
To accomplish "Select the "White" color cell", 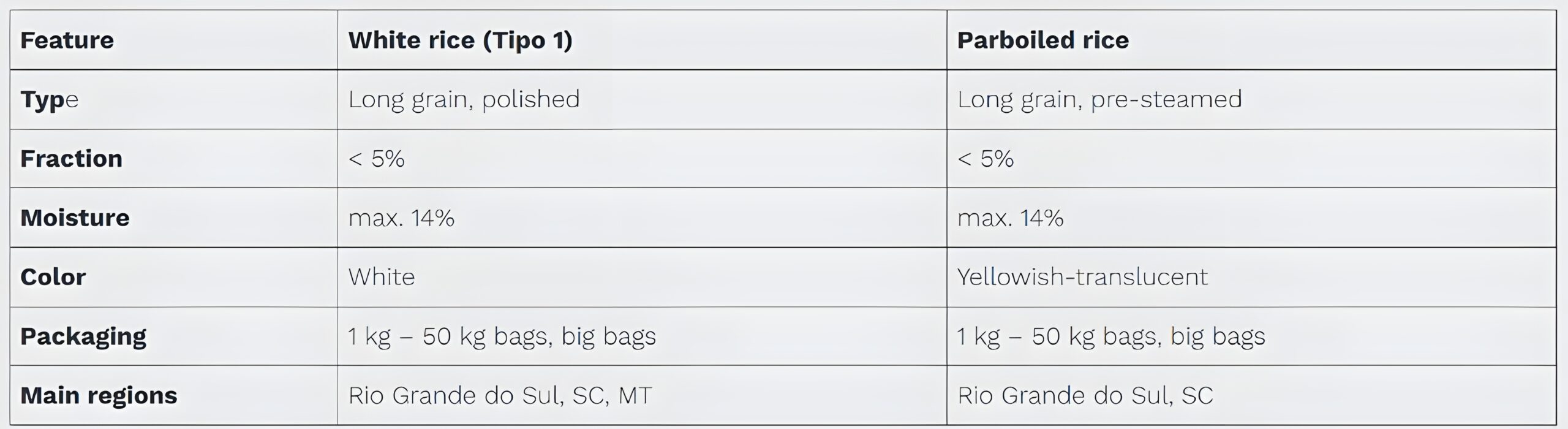I will [x=382, y=277].
